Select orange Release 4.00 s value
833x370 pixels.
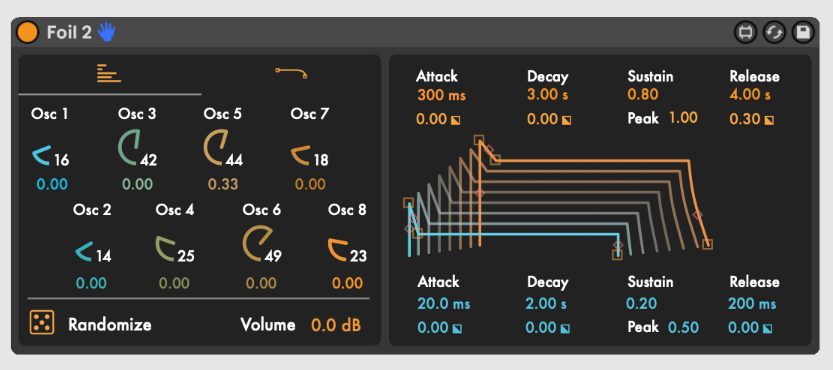[750, 95]
